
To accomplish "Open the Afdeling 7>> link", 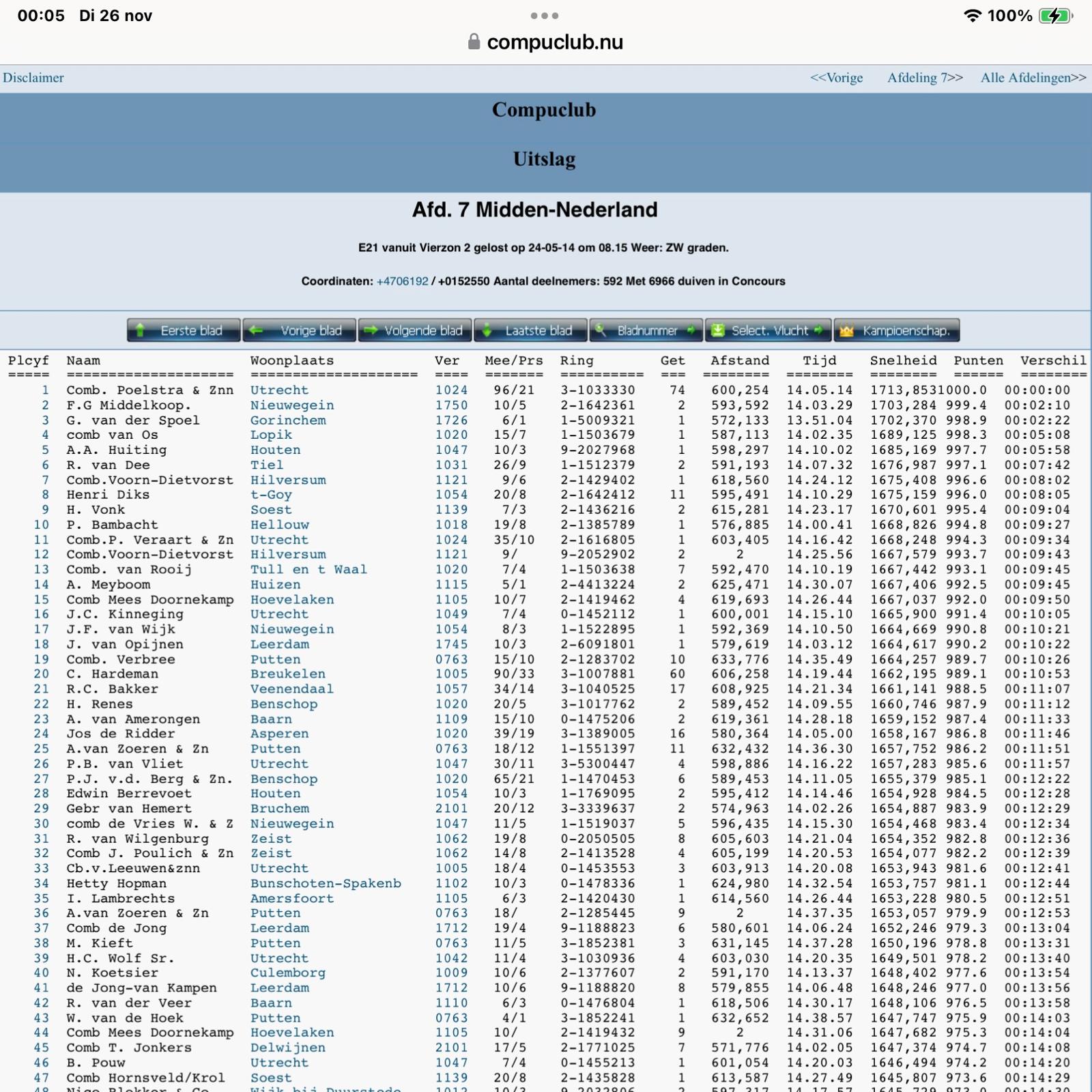I will tap(925, 78).
